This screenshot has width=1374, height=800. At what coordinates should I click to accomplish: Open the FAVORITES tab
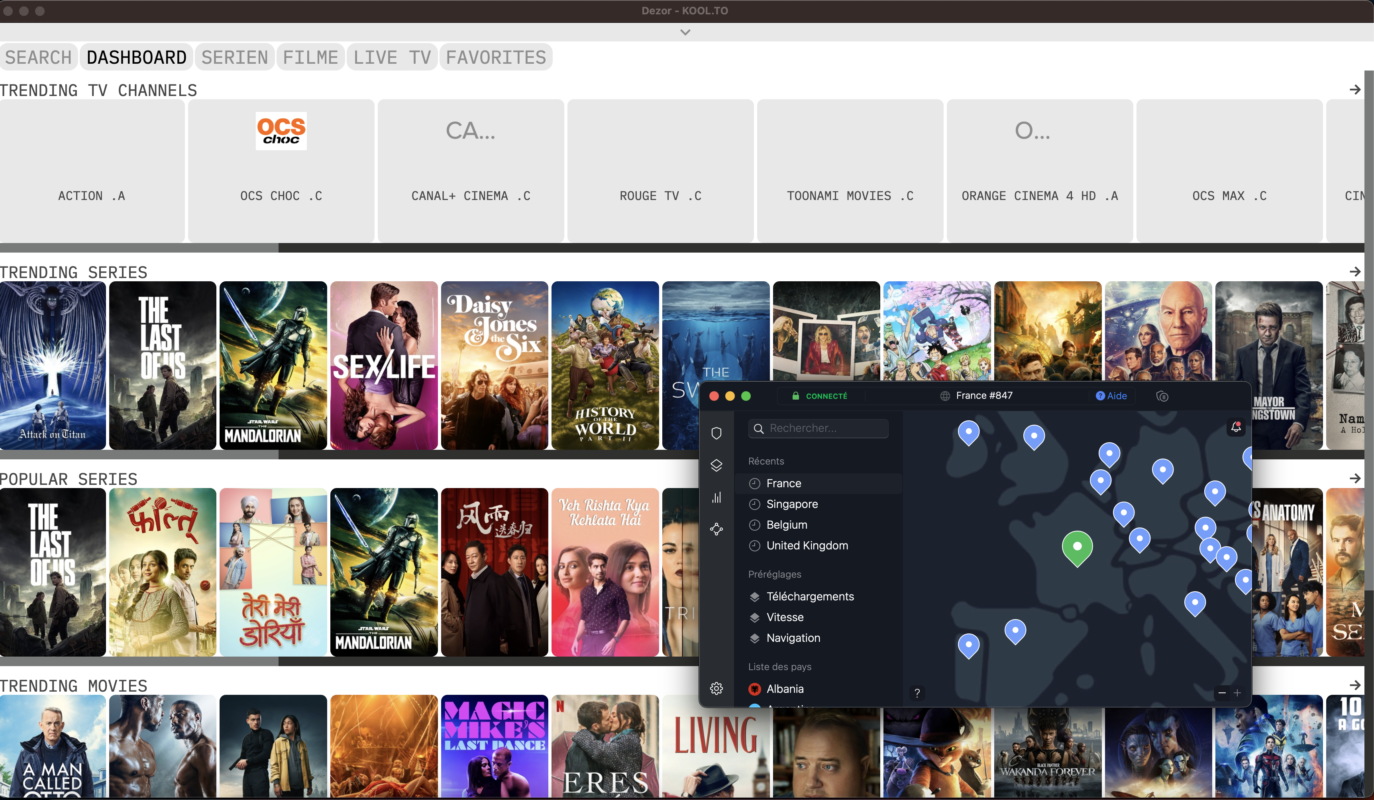tap(496, 57)
